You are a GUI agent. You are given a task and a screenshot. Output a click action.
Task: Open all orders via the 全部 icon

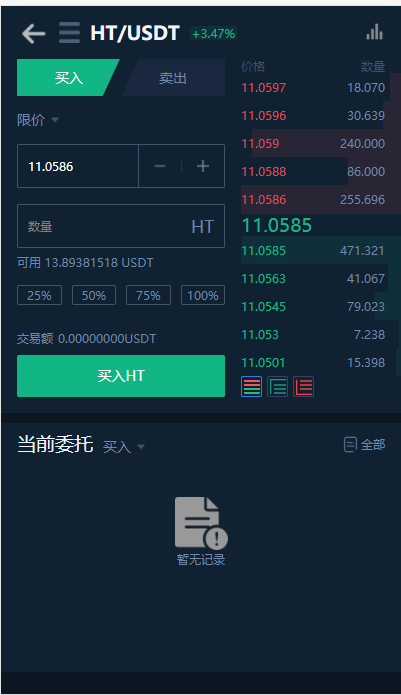point(364,444)
